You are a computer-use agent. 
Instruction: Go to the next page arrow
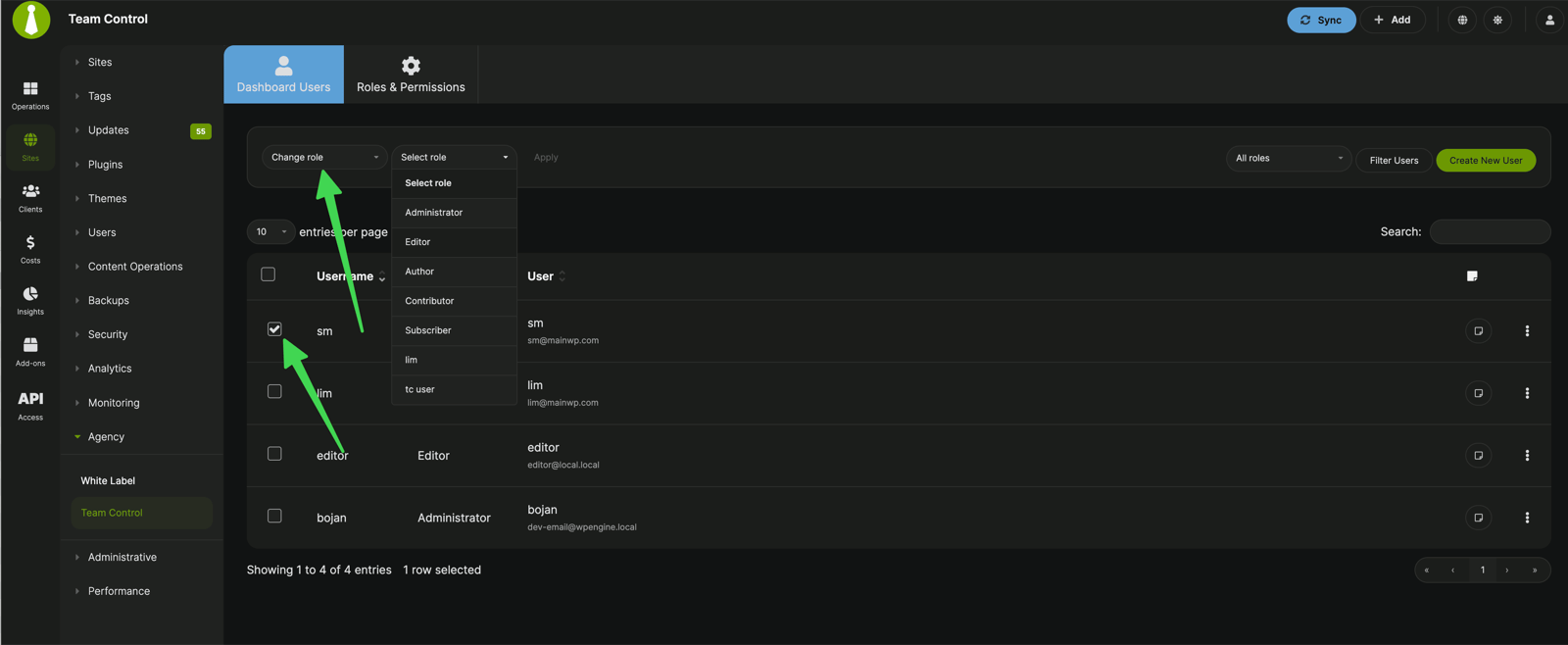[1507, 570]
